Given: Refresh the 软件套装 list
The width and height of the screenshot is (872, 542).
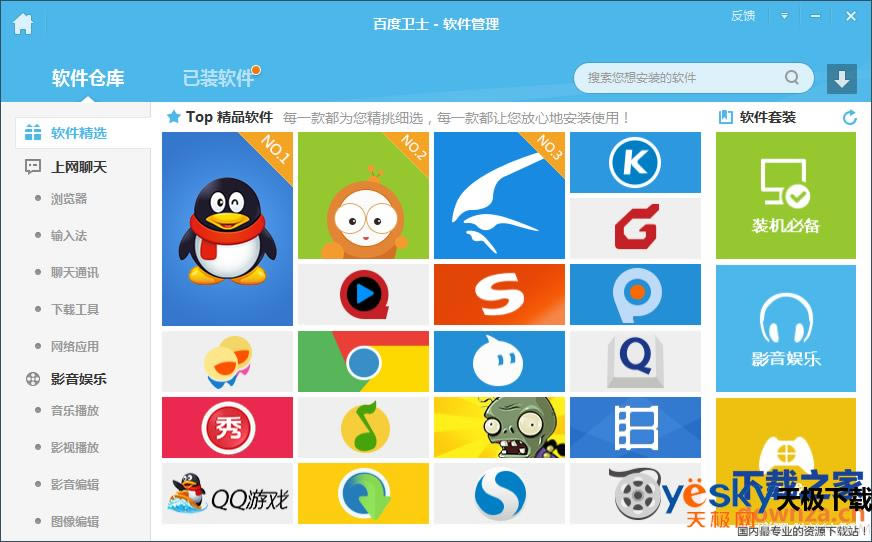Looking at the screenshot, I should pos(849,117).
